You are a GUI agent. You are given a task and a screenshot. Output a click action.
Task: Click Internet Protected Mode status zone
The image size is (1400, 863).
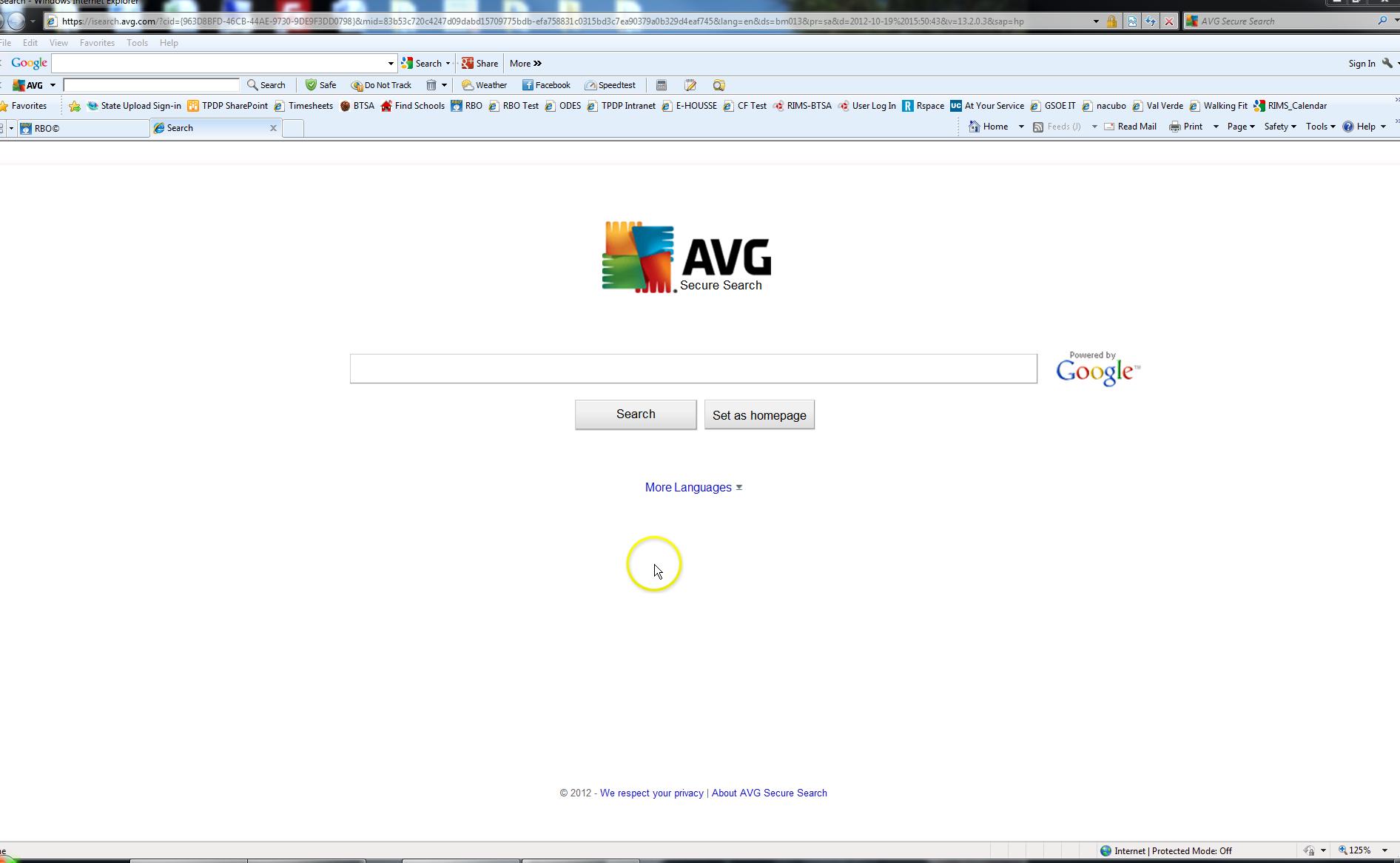[x=1166, y=851]
